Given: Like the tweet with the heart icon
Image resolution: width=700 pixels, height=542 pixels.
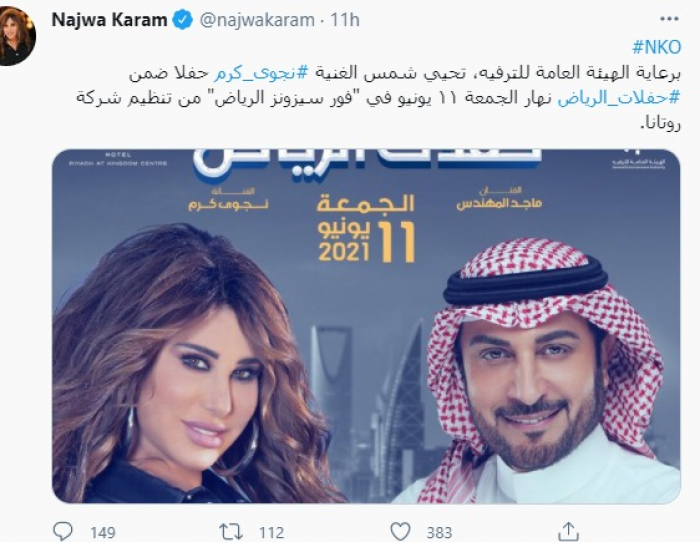Looking at the screenshot, I should (400, 532).
